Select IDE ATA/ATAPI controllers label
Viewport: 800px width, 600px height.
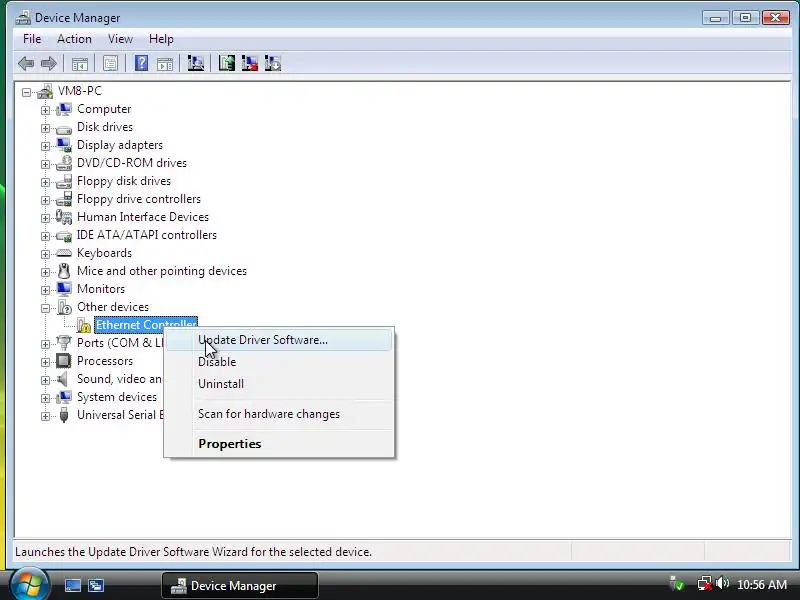(x=146, y=235)
